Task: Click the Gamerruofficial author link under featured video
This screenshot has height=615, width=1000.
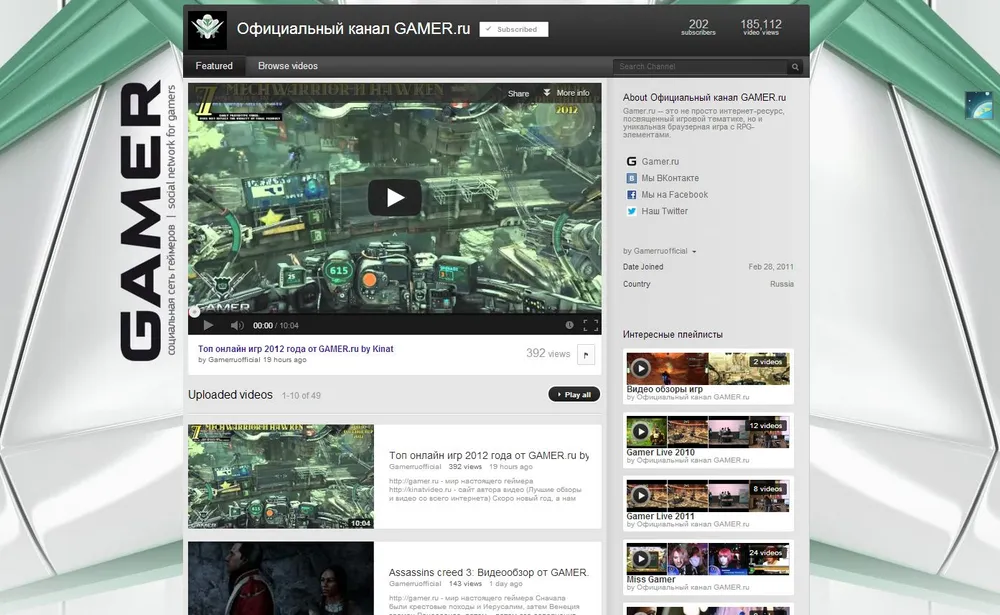Action: (234, 360)
